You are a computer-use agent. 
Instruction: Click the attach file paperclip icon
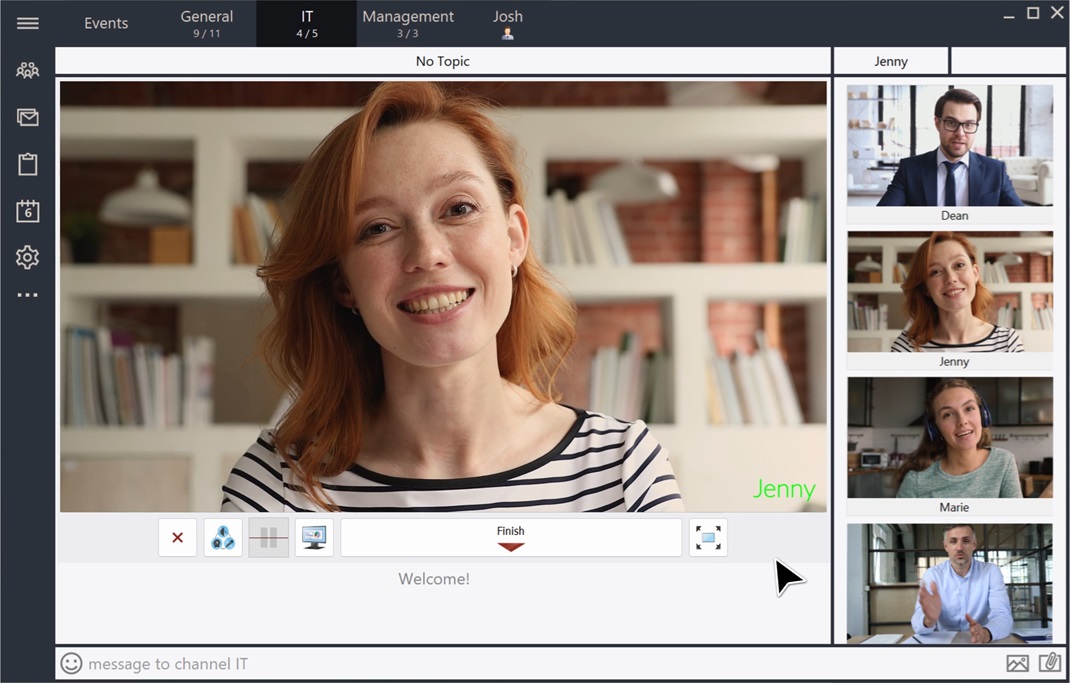click(1049, 663)
